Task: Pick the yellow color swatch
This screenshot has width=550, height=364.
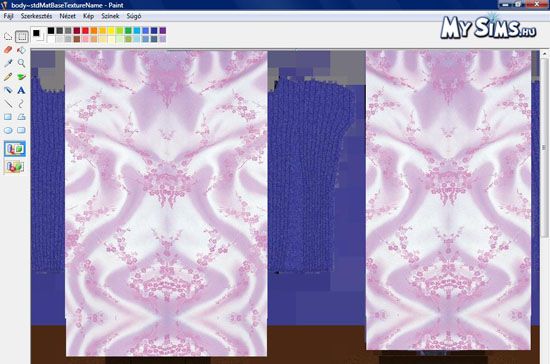Action: point(111,31)
